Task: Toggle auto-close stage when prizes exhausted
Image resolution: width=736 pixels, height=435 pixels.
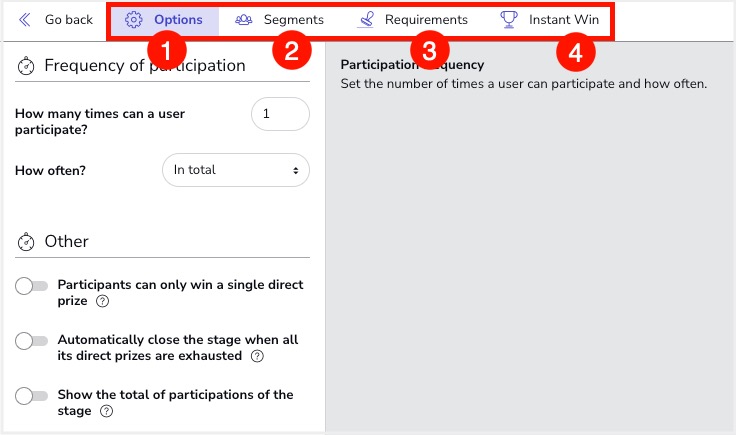Action: 32,341
